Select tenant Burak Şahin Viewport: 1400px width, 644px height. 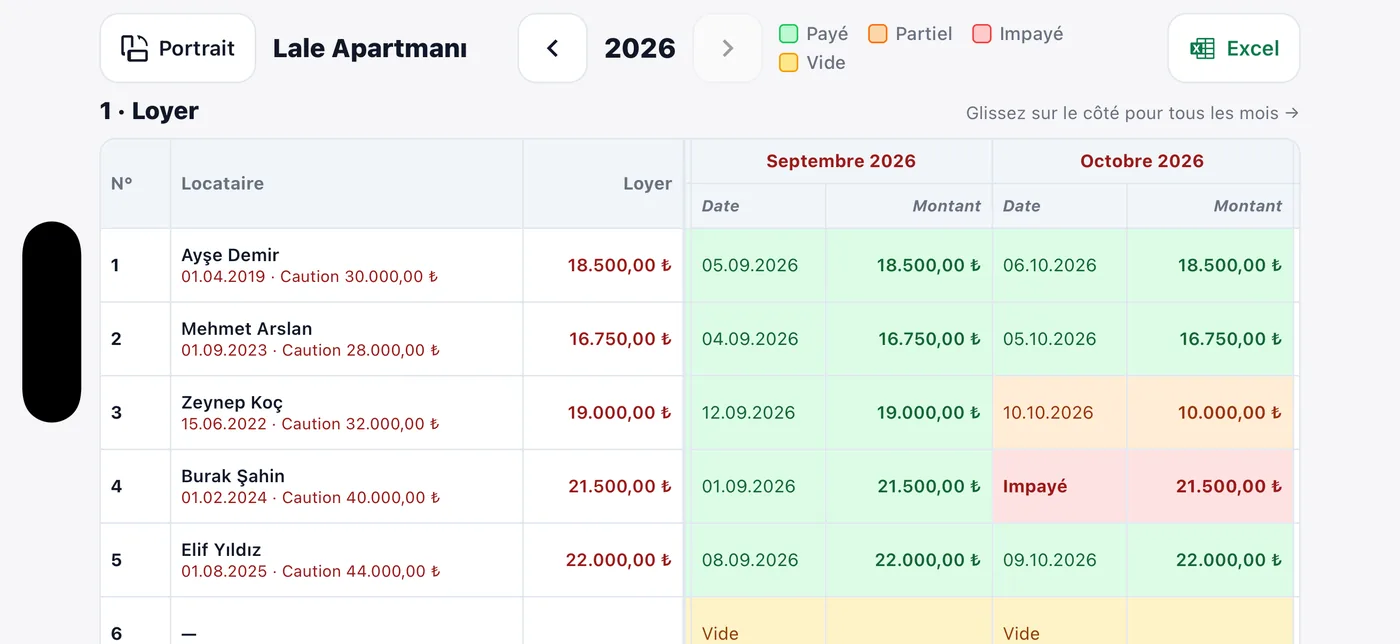(x=233, y=476)
